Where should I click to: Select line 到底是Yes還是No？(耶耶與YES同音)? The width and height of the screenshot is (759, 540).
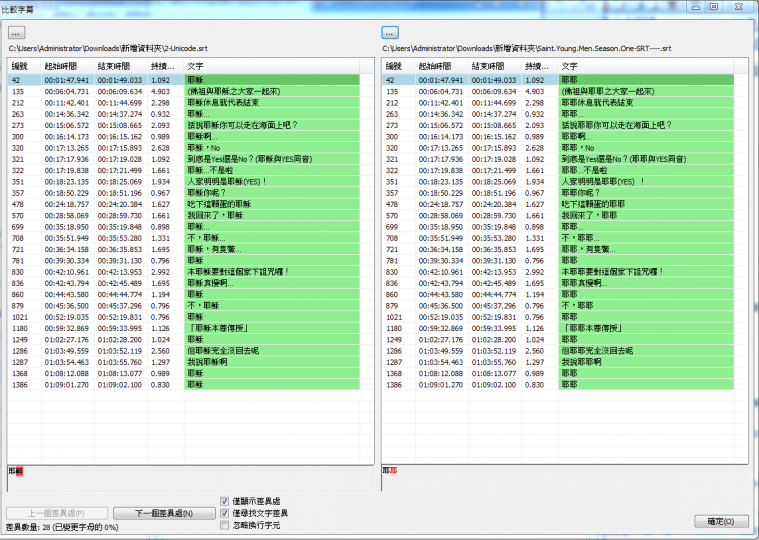click(558, 159)
